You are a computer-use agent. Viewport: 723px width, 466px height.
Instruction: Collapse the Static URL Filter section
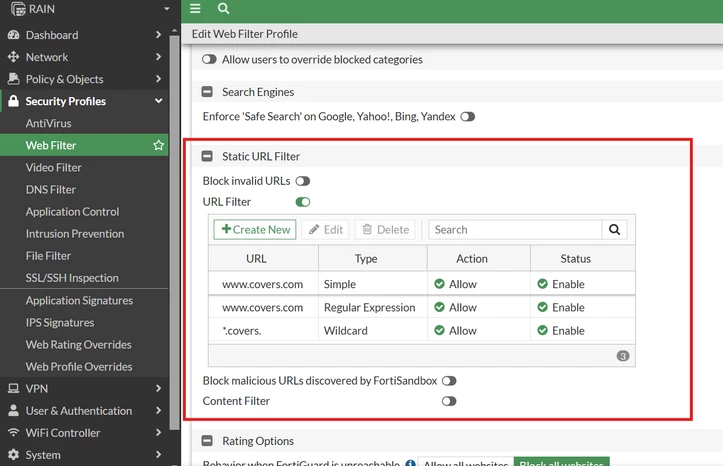pos(207,156)
